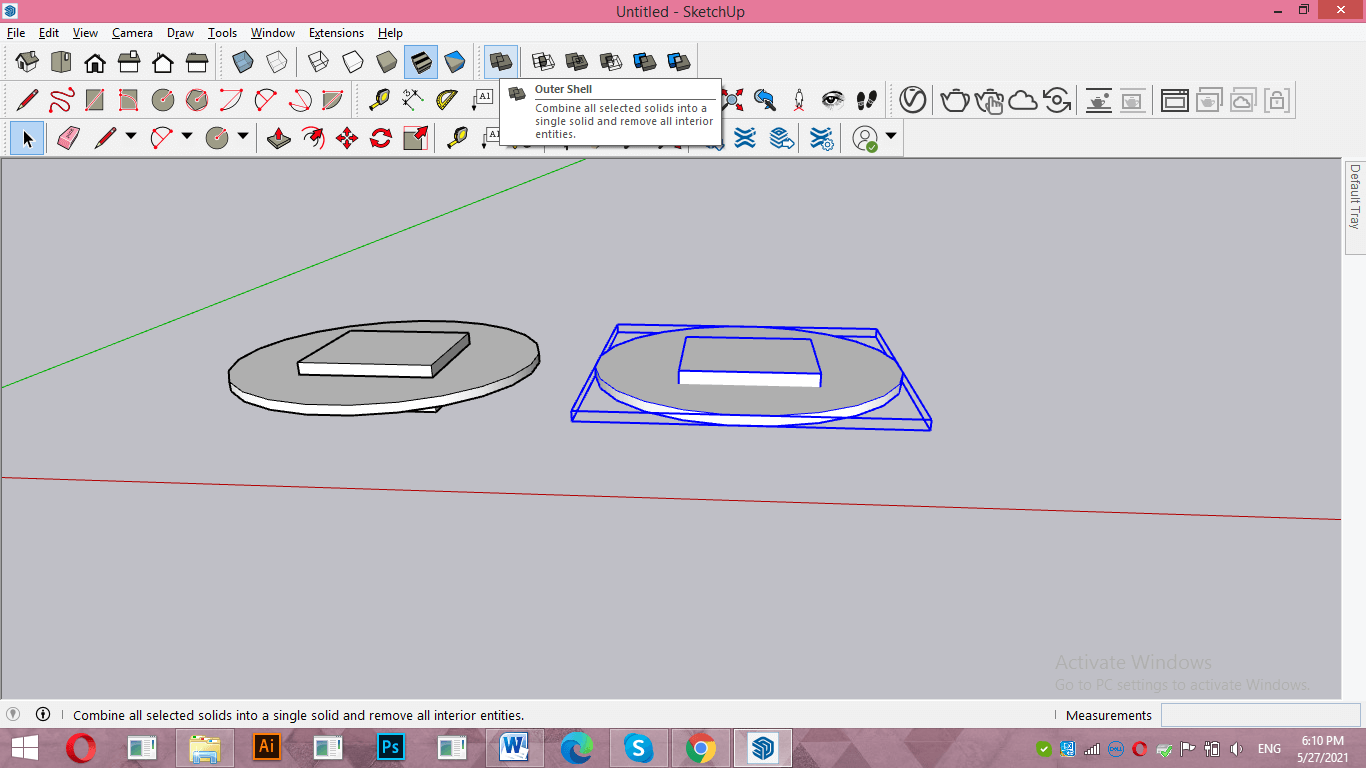This screenshot has height=768, width=1366.
Task: Toggle Back Edges style
Action: (277, 63)
